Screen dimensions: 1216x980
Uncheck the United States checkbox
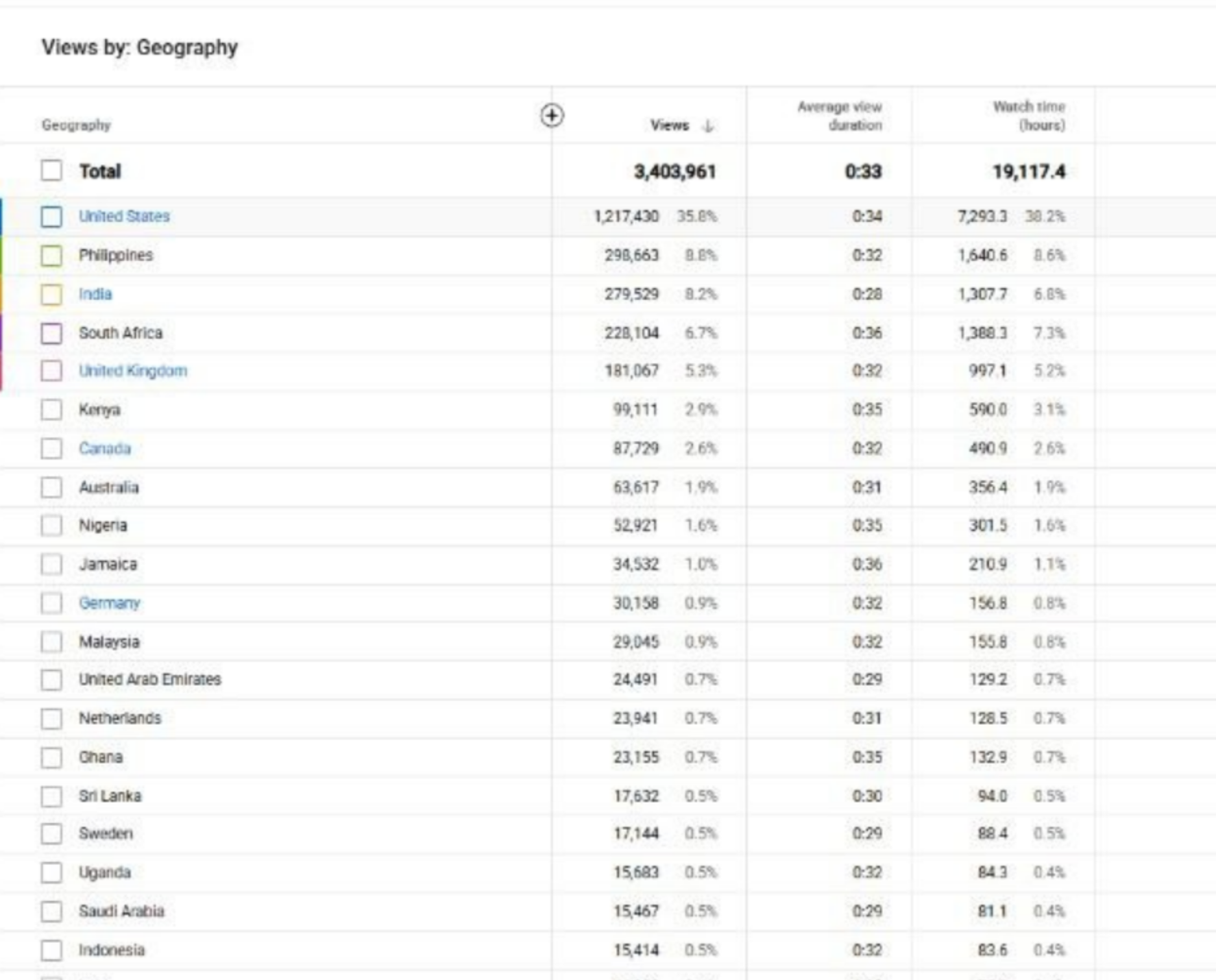tap(51, 216)
